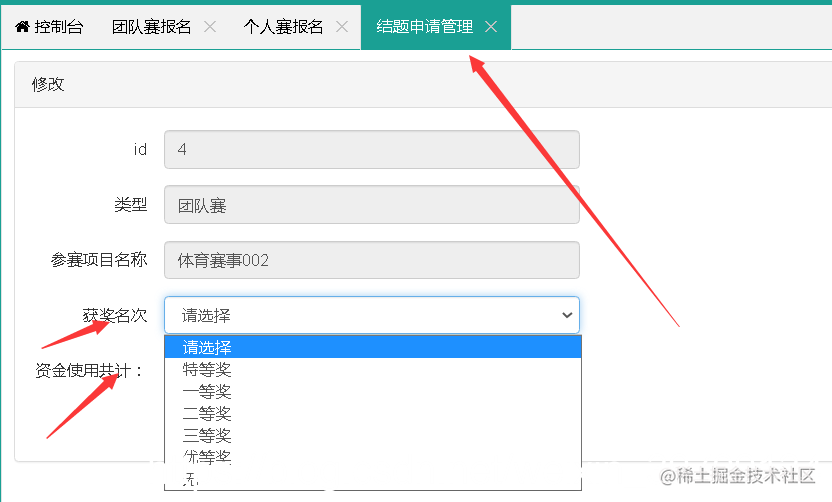Click the 类型 field showing 团队赛
Viewport: 832px width, 502px height.
[371, 205]
